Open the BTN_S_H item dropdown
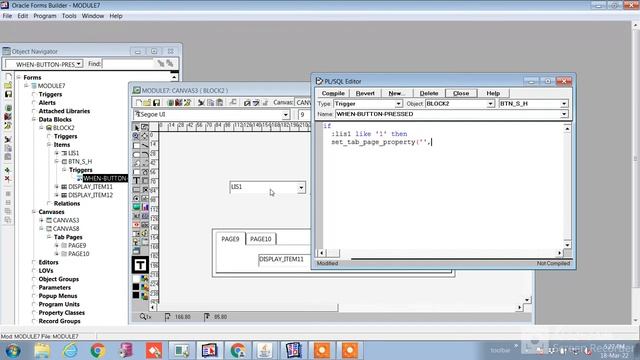 (564, 104)
